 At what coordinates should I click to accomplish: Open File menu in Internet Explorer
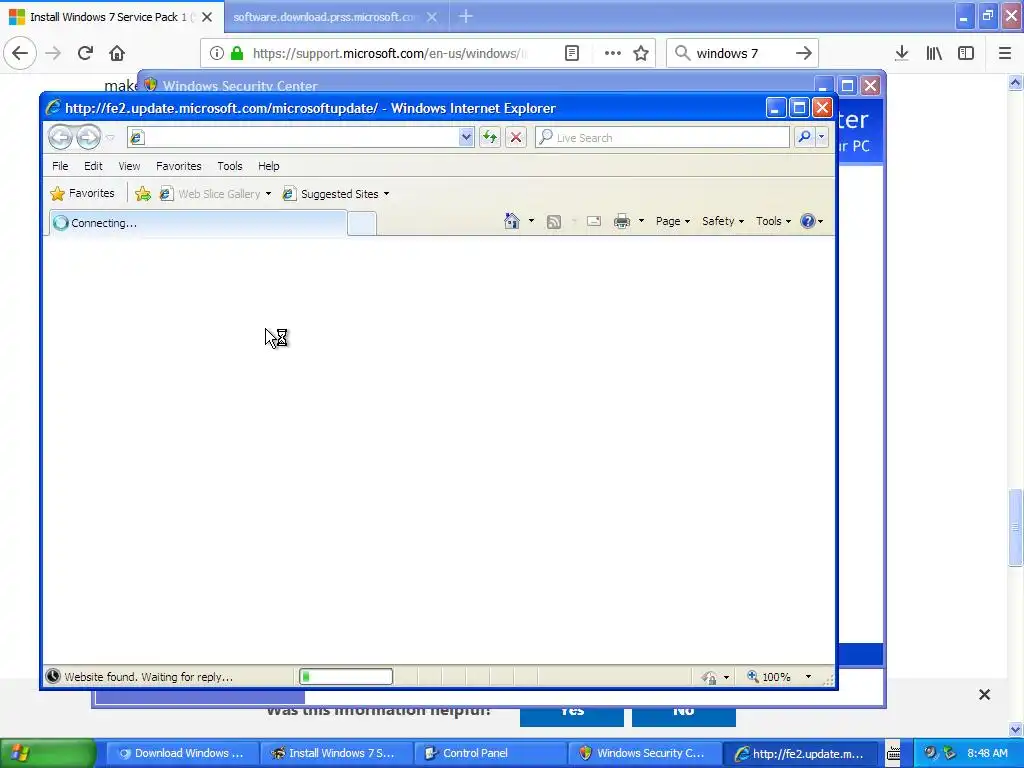click(x=60, y=166)
